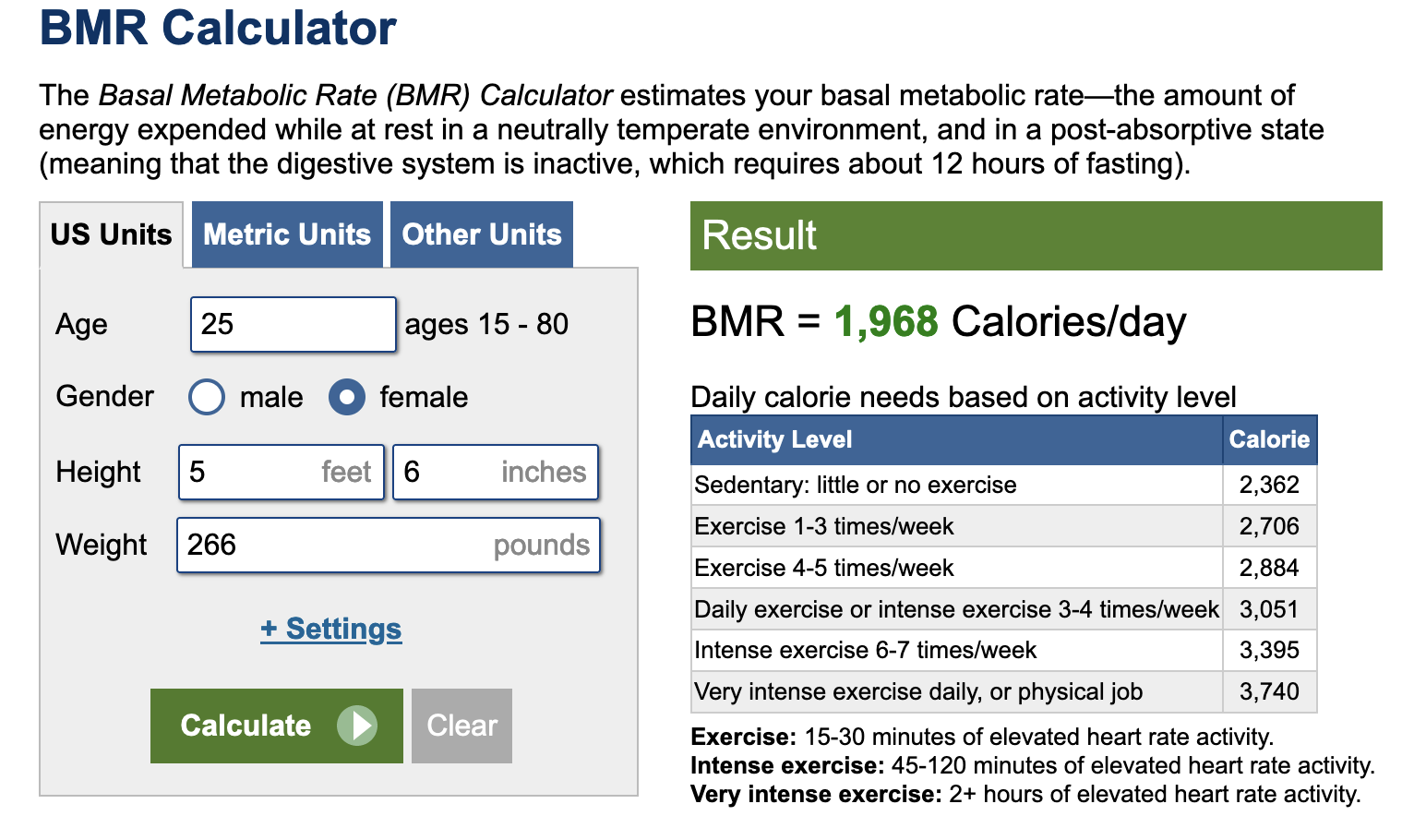1414x840 pixels.
Task: Click the Height inches input box
Action: (x=496, y=472)
